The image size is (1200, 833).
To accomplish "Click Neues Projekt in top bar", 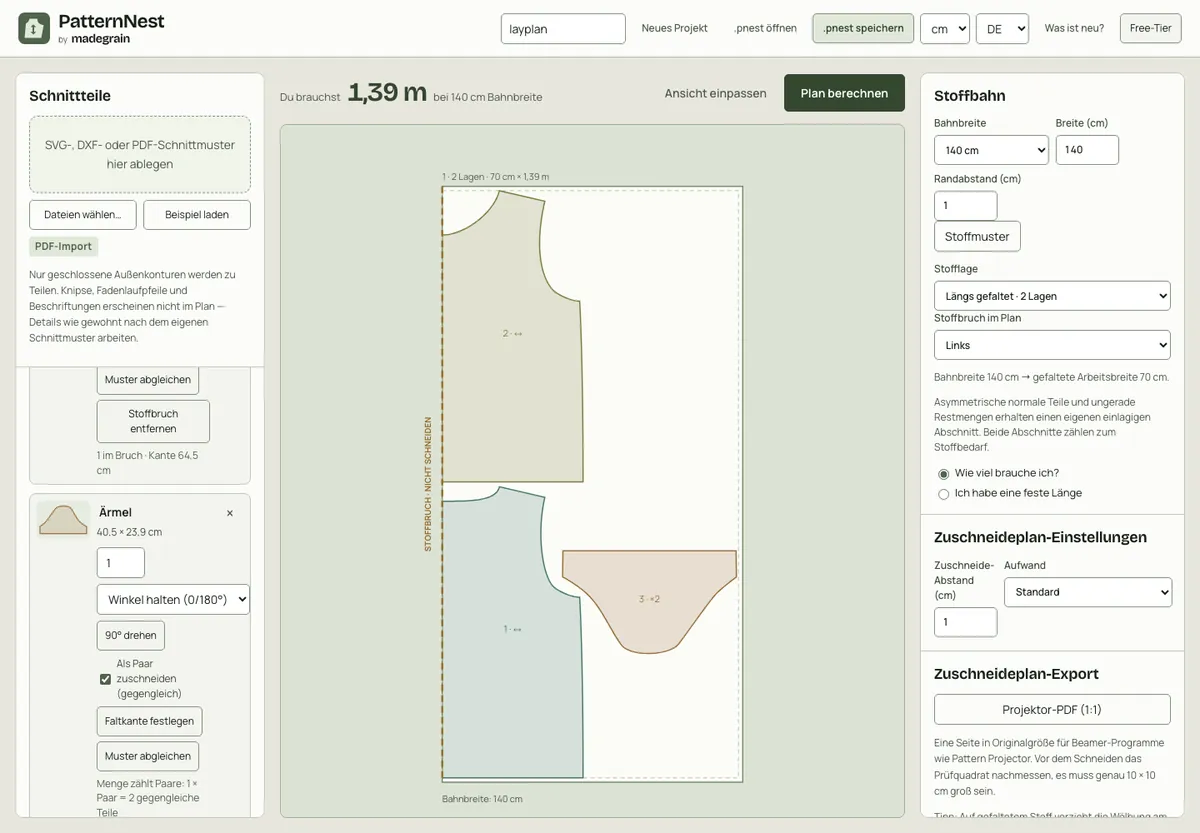I will tap(675, 28).
